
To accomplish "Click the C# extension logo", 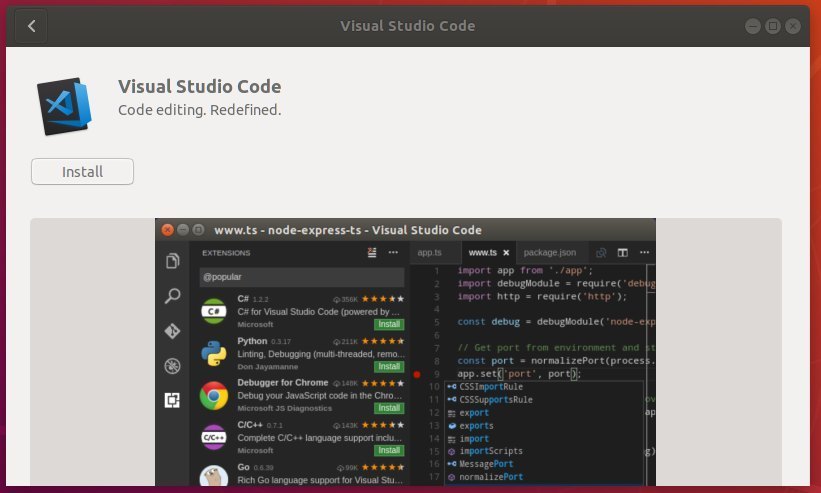I will [214, 311].
